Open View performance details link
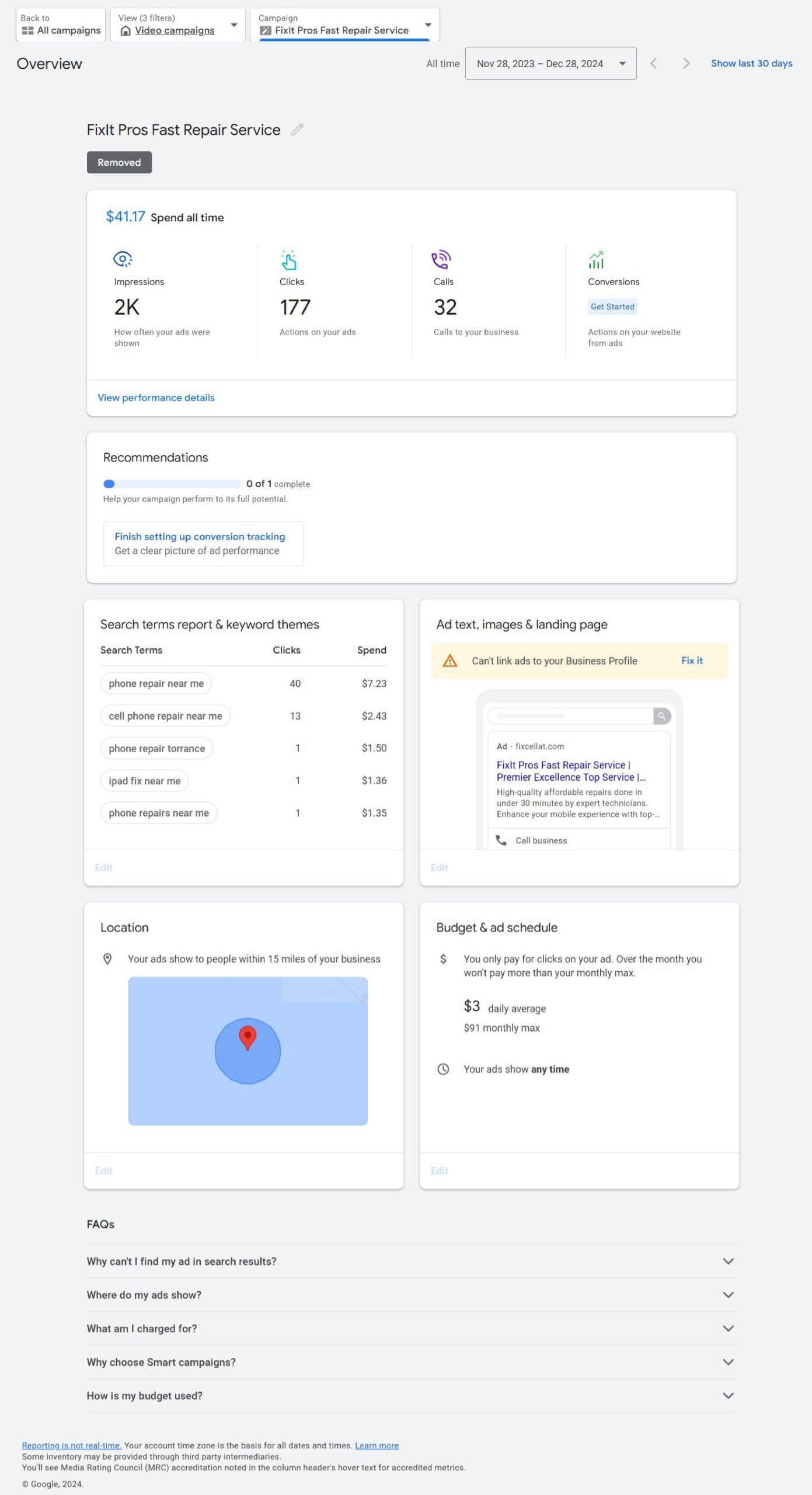The width and height of the screenshot is (812, 1495). (x=156, y=398)
